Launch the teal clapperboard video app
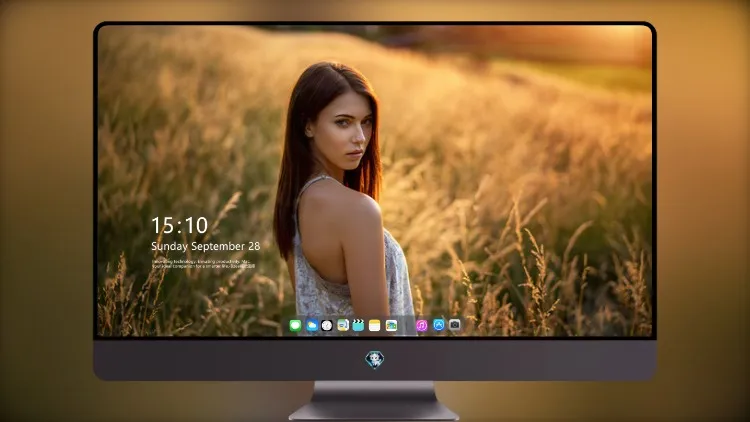The height and width of the screenshot is (422, 750). (358, 325)
